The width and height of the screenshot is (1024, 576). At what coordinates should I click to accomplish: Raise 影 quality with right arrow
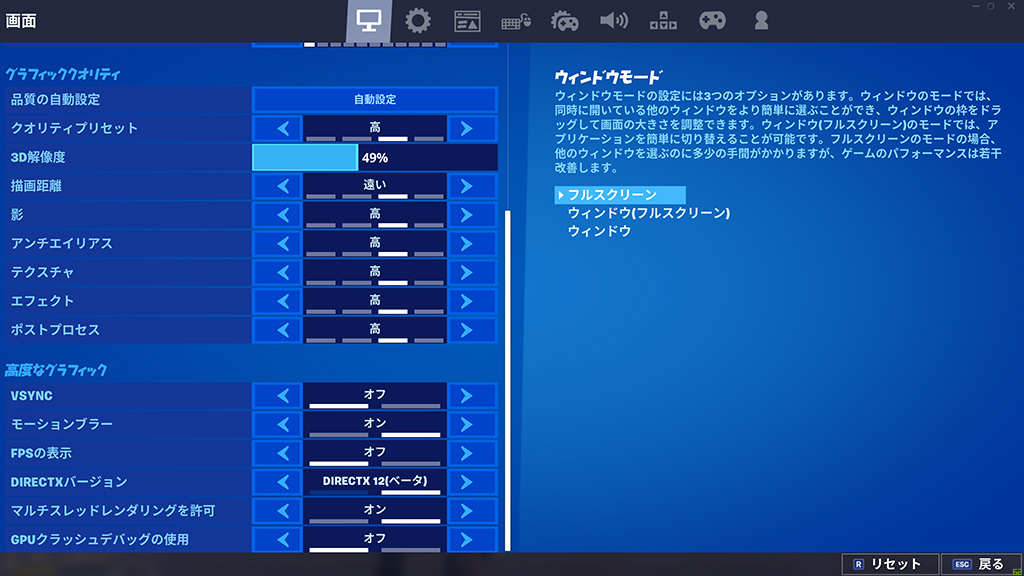(x=472, y=215)
